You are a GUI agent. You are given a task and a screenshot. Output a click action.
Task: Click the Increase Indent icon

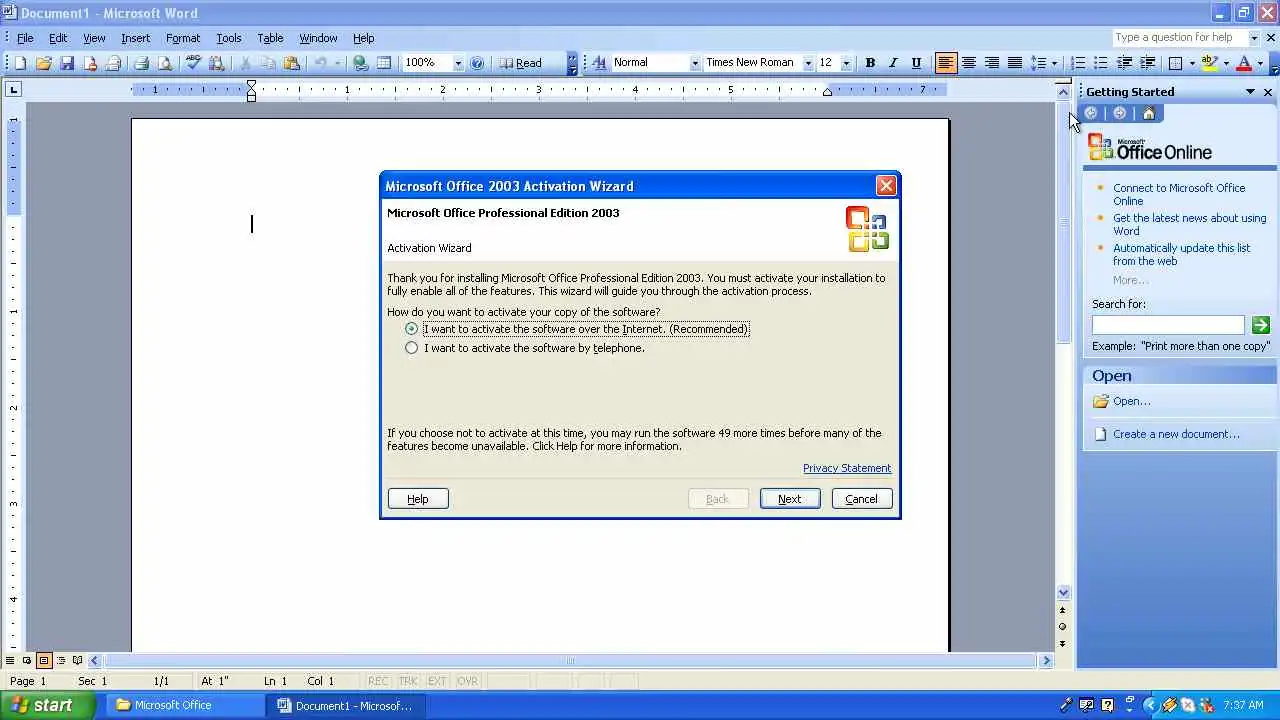pos(1148,63)
